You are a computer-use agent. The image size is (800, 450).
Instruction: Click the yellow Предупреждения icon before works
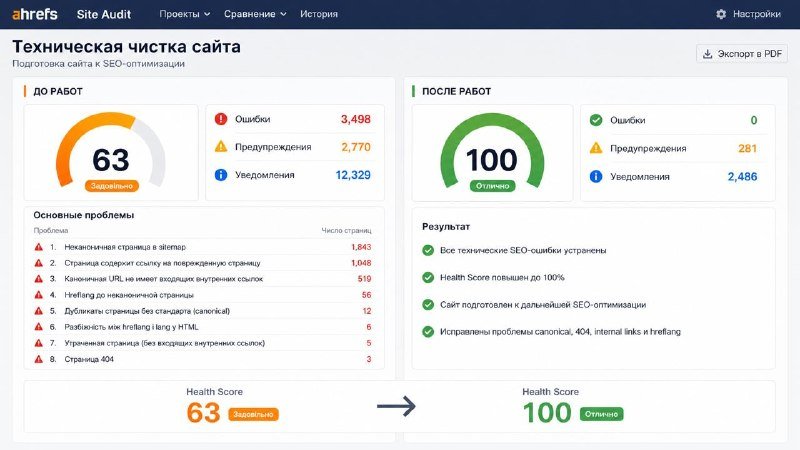tap(220, 146)
